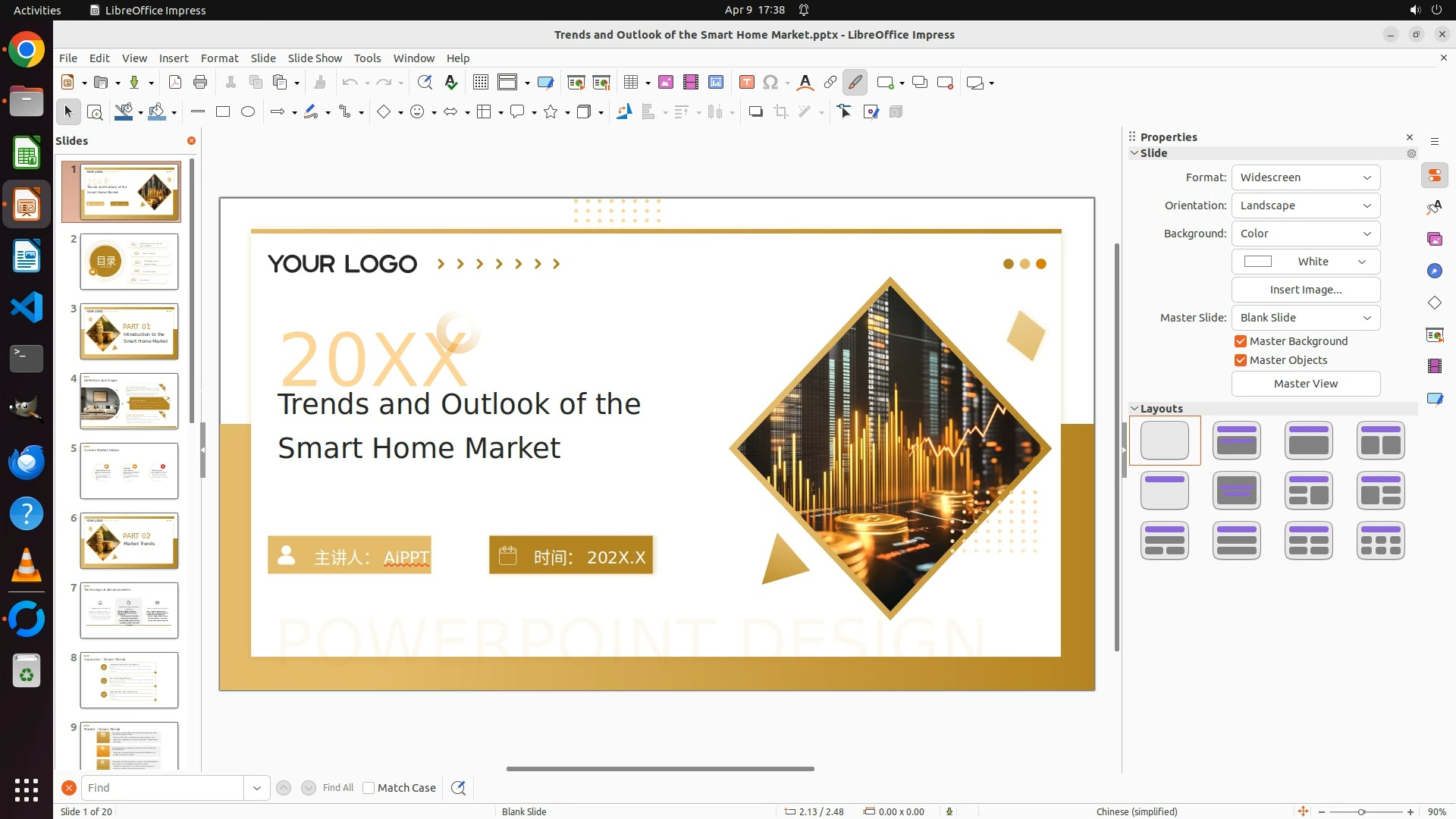Uncheck the Master Objects checkbox
Viewport: 1456px width, 819px height.
[1241, 360]
